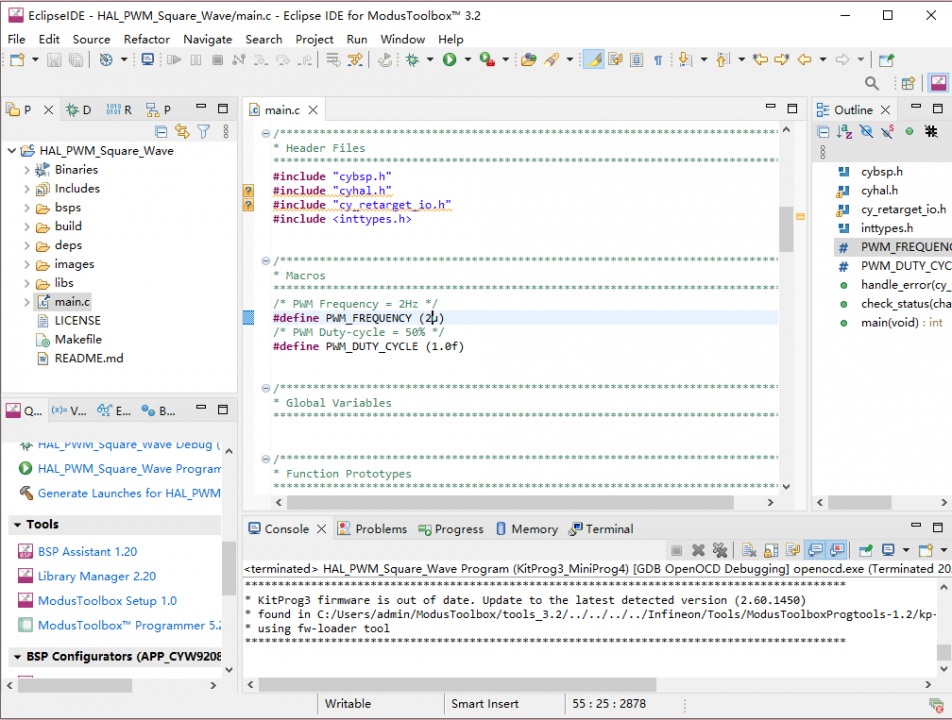Collapse the Tools section in Quick Panel
The height and width of the screenshot is (720, 952).
point(17,525)
